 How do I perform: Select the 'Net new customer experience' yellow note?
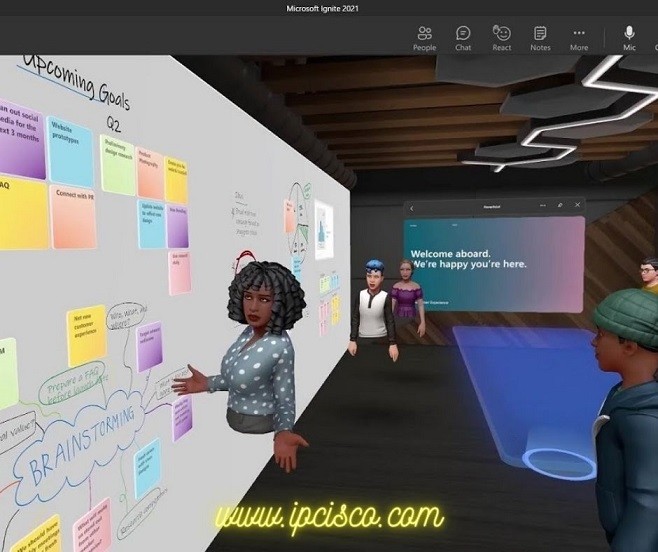tap(86, 334)
